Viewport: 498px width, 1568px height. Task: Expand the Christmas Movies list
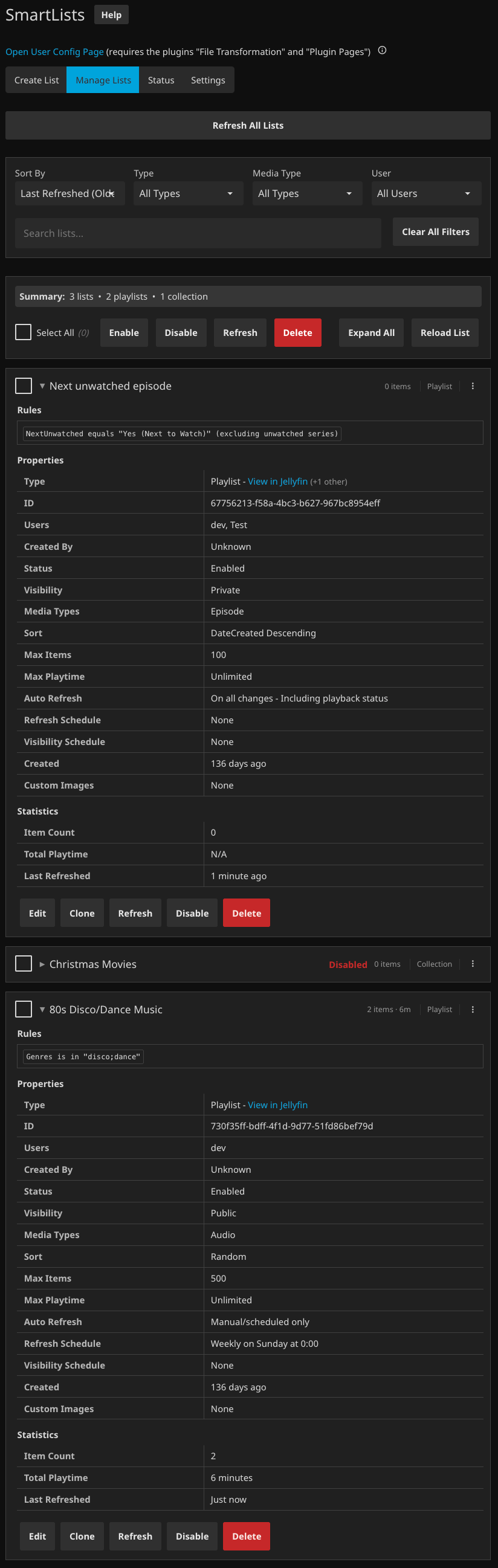[x=42, y=964]
